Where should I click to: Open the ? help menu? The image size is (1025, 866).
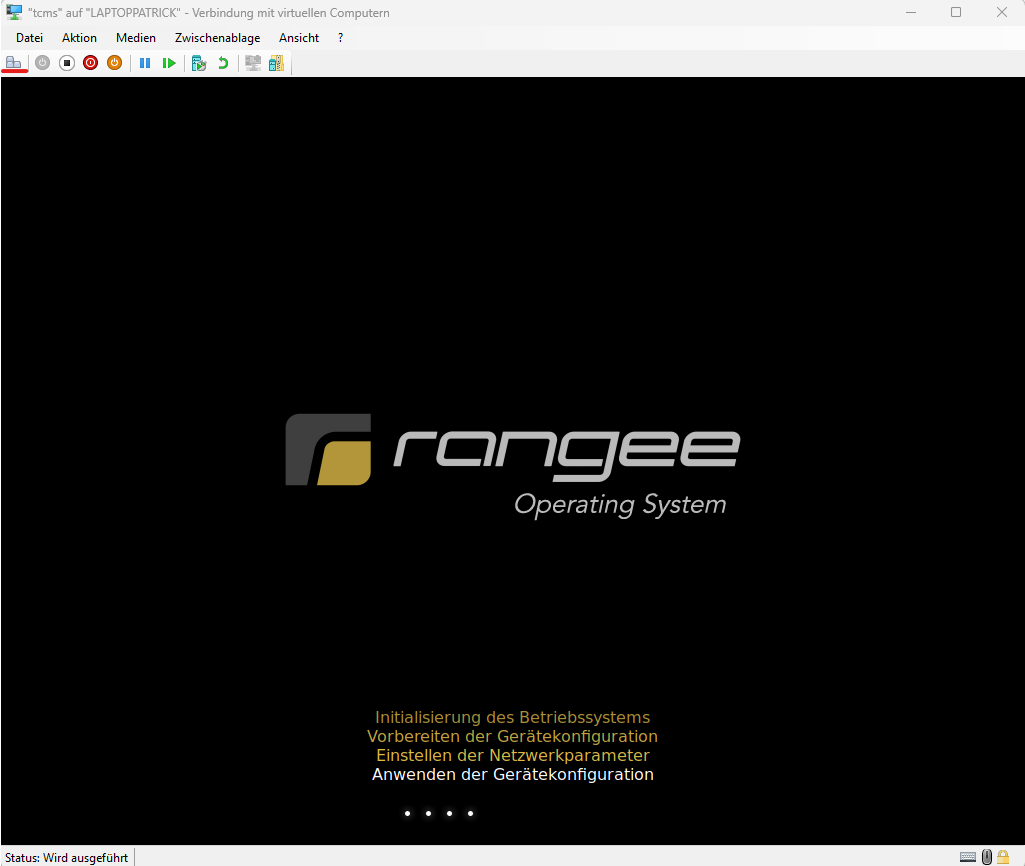341,38
